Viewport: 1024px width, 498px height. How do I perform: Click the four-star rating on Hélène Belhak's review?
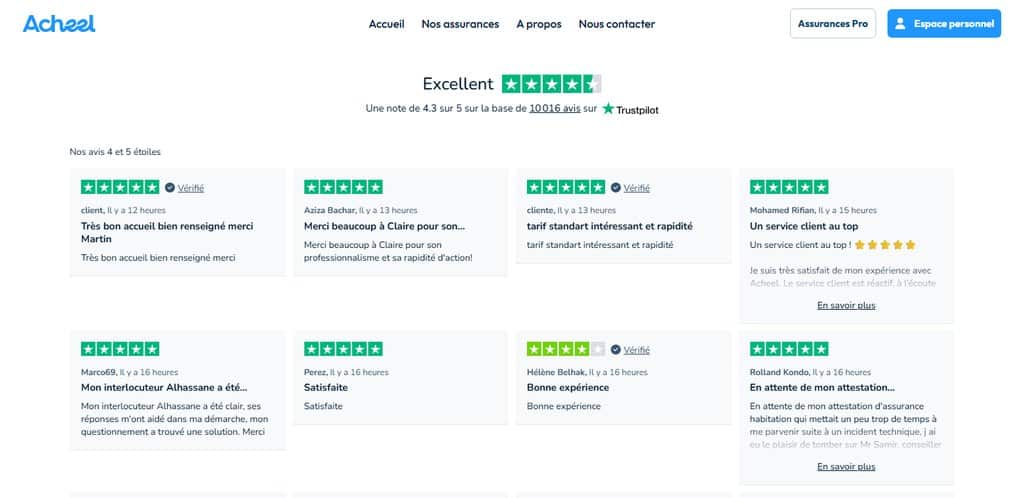566,349
